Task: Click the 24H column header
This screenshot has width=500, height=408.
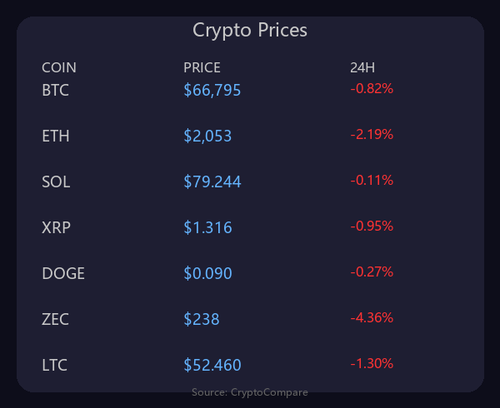Action: (362, 68)
